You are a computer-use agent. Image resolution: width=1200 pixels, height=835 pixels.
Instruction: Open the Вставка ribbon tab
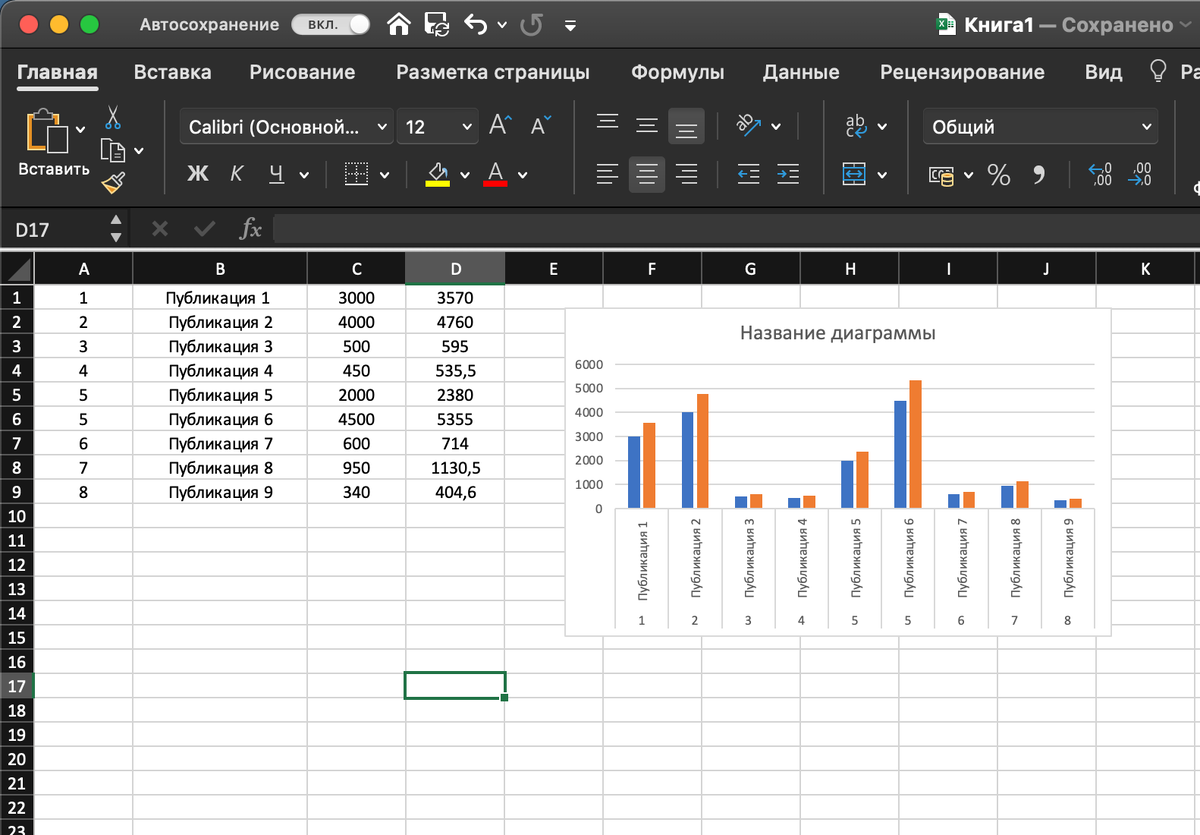coord(172,72)
